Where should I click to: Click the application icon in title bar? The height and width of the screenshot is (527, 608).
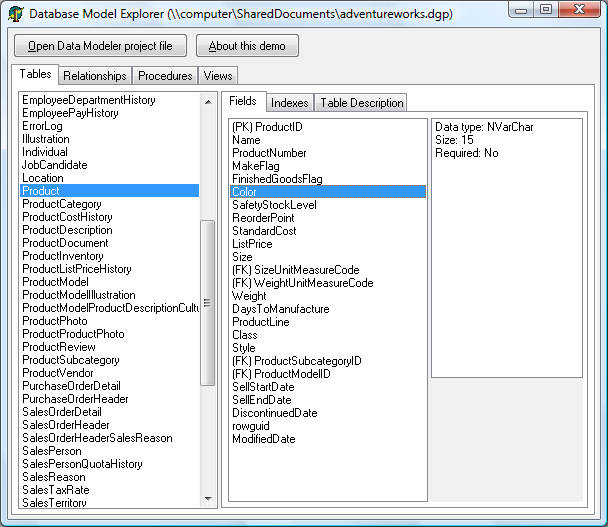click(16, 14)
